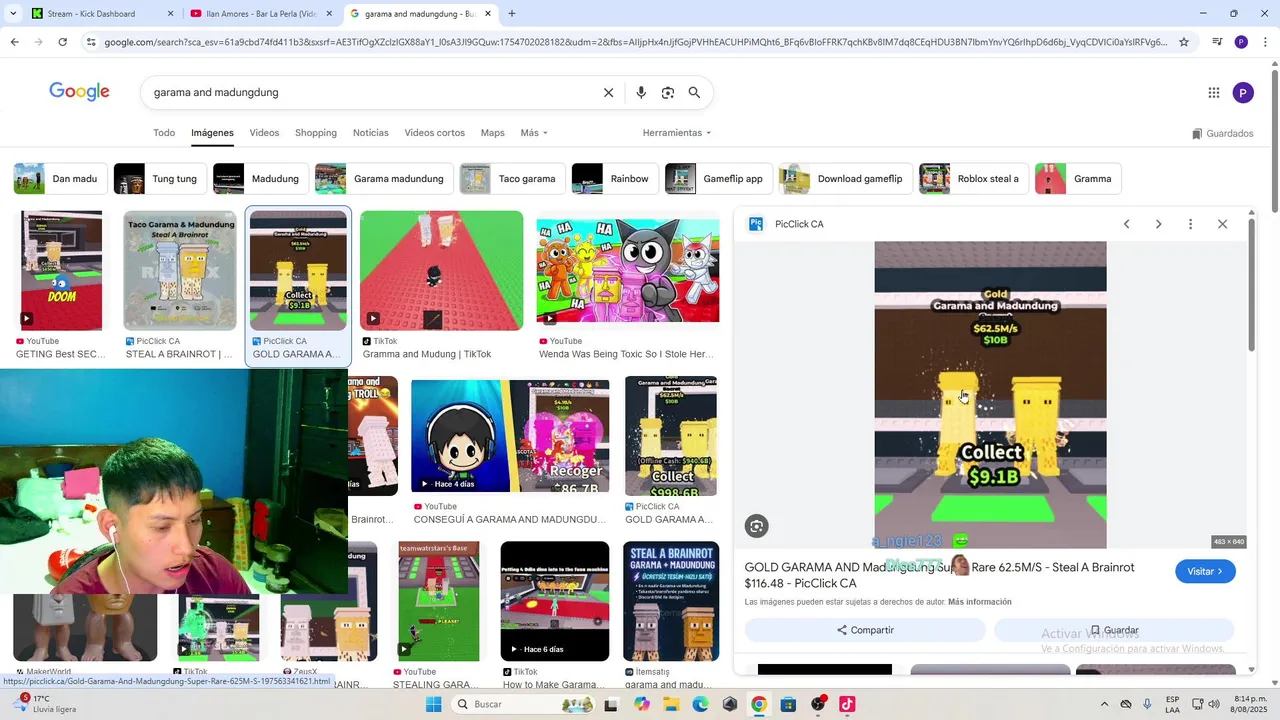Open Más información link
The width and height of the screenshot is (1280, 720).
(980, 602)
